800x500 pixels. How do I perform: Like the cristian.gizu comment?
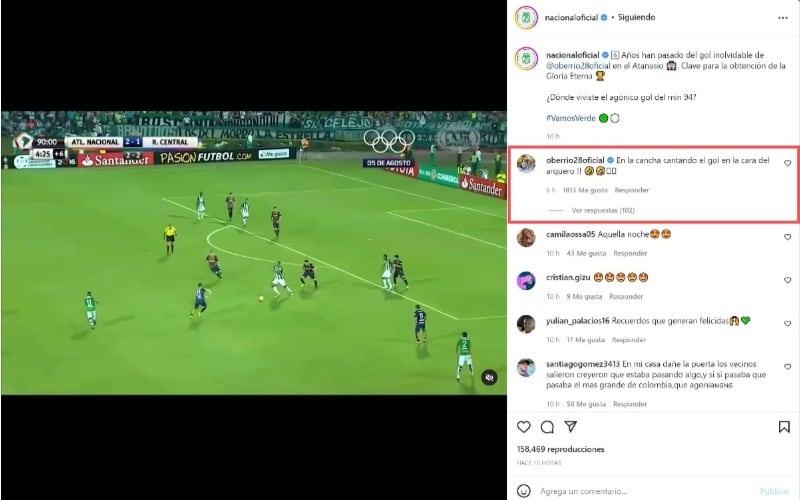coord(787,281)
